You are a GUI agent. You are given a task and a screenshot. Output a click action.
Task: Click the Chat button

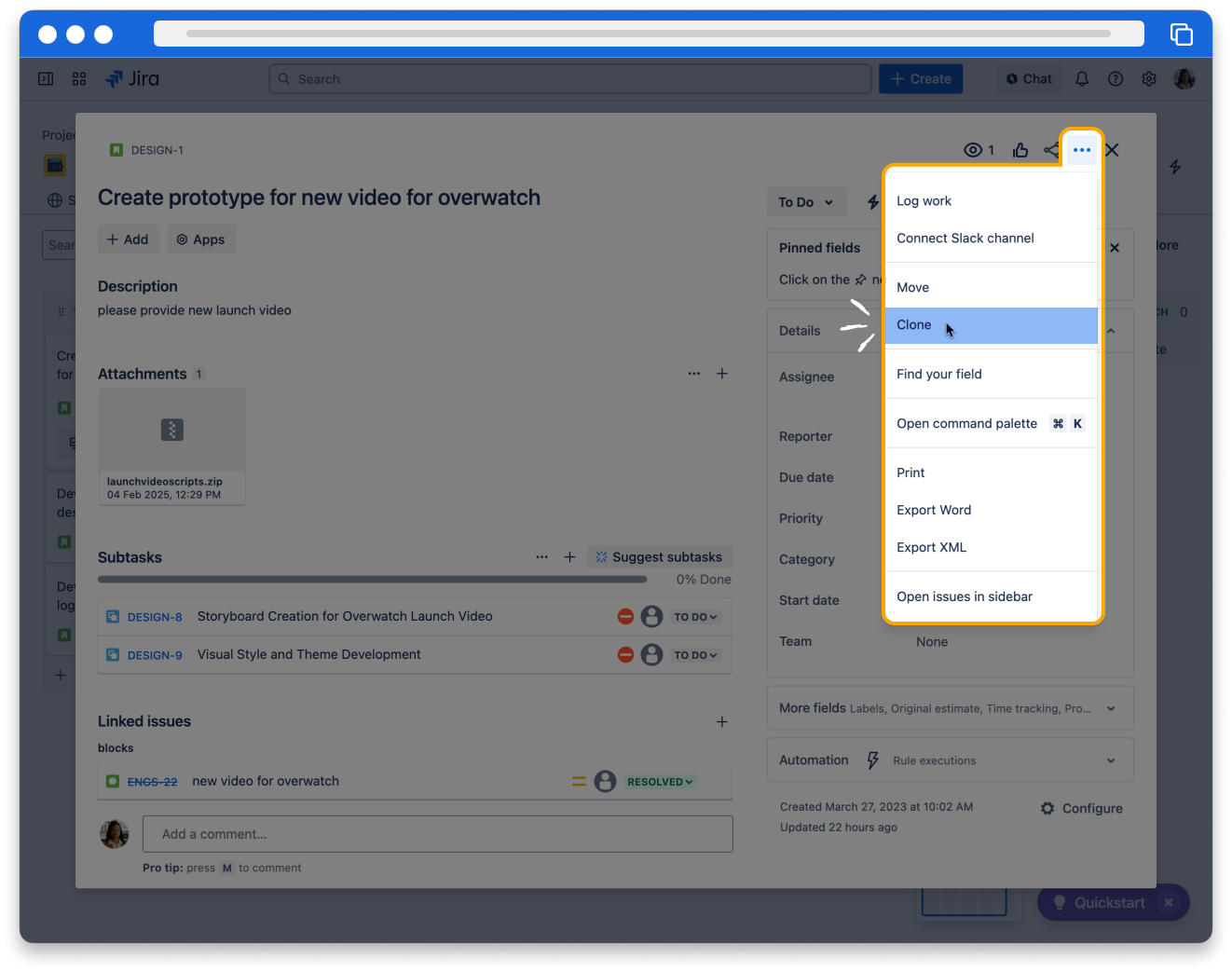pyautogui.click(x=1029, y=79)
